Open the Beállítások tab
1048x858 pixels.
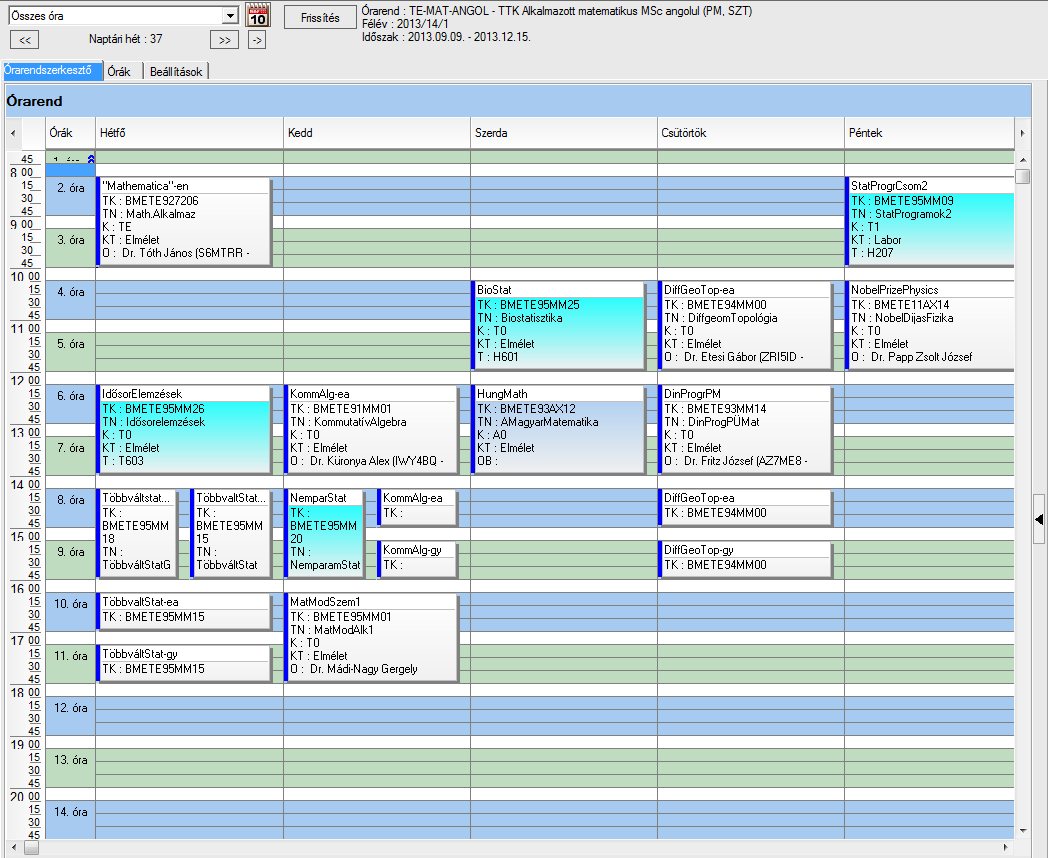tap(176, 72)
